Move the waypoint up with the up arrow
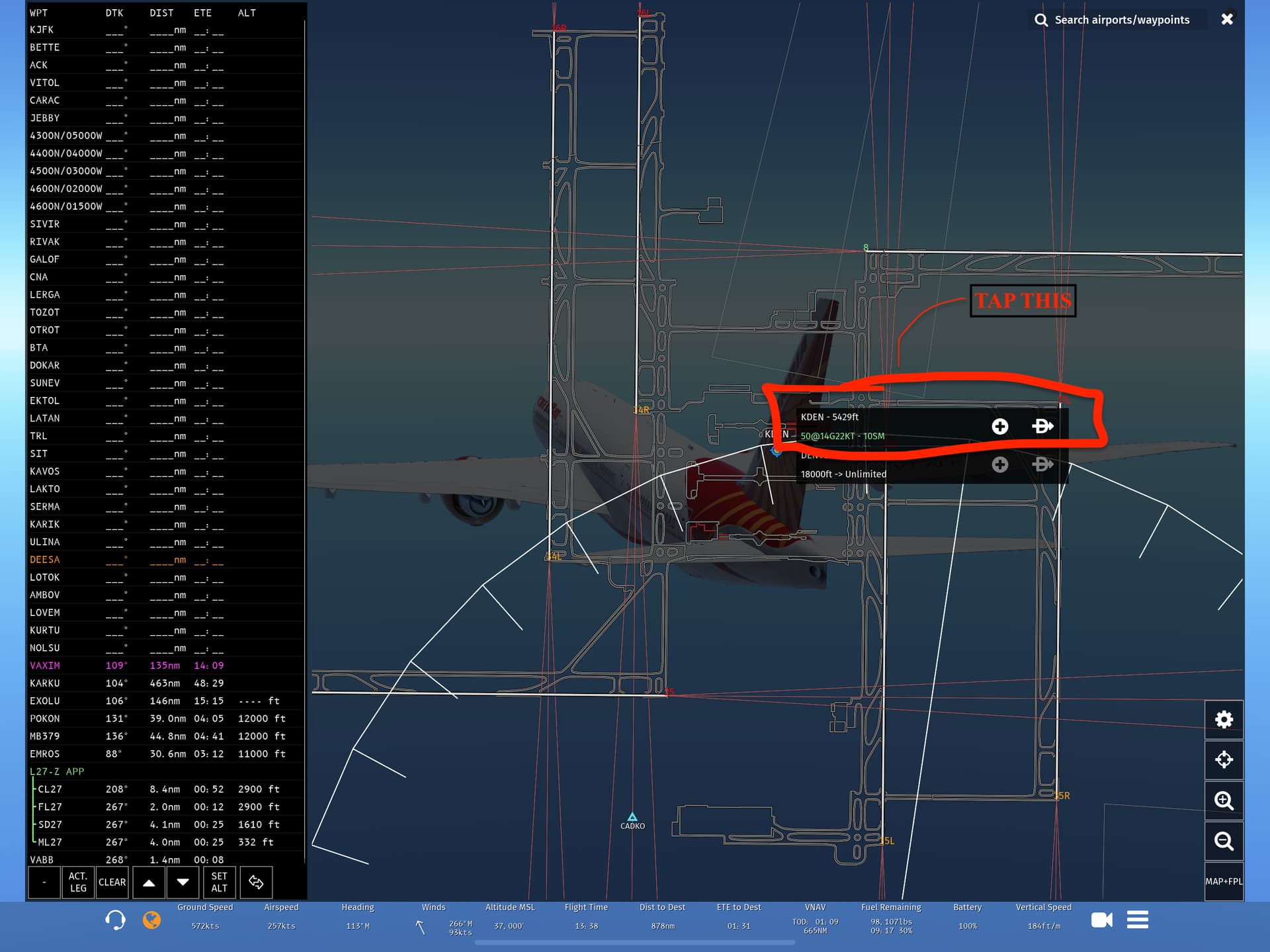 click(149, 882)
